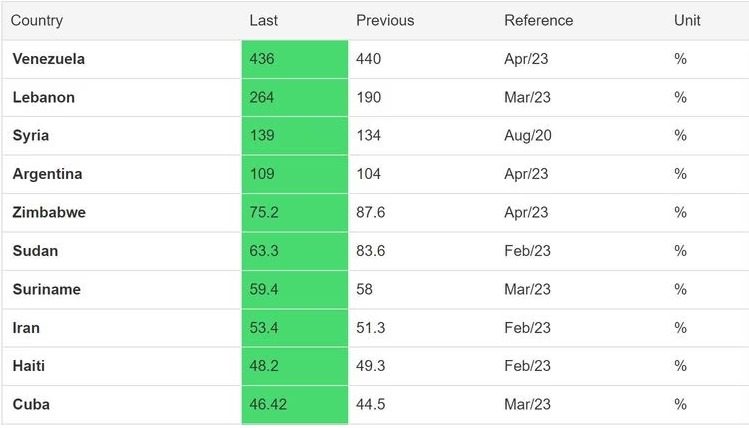Sort table by Last column header
Image resolution: width=749 pixels, height=428 pixels.
263,20
